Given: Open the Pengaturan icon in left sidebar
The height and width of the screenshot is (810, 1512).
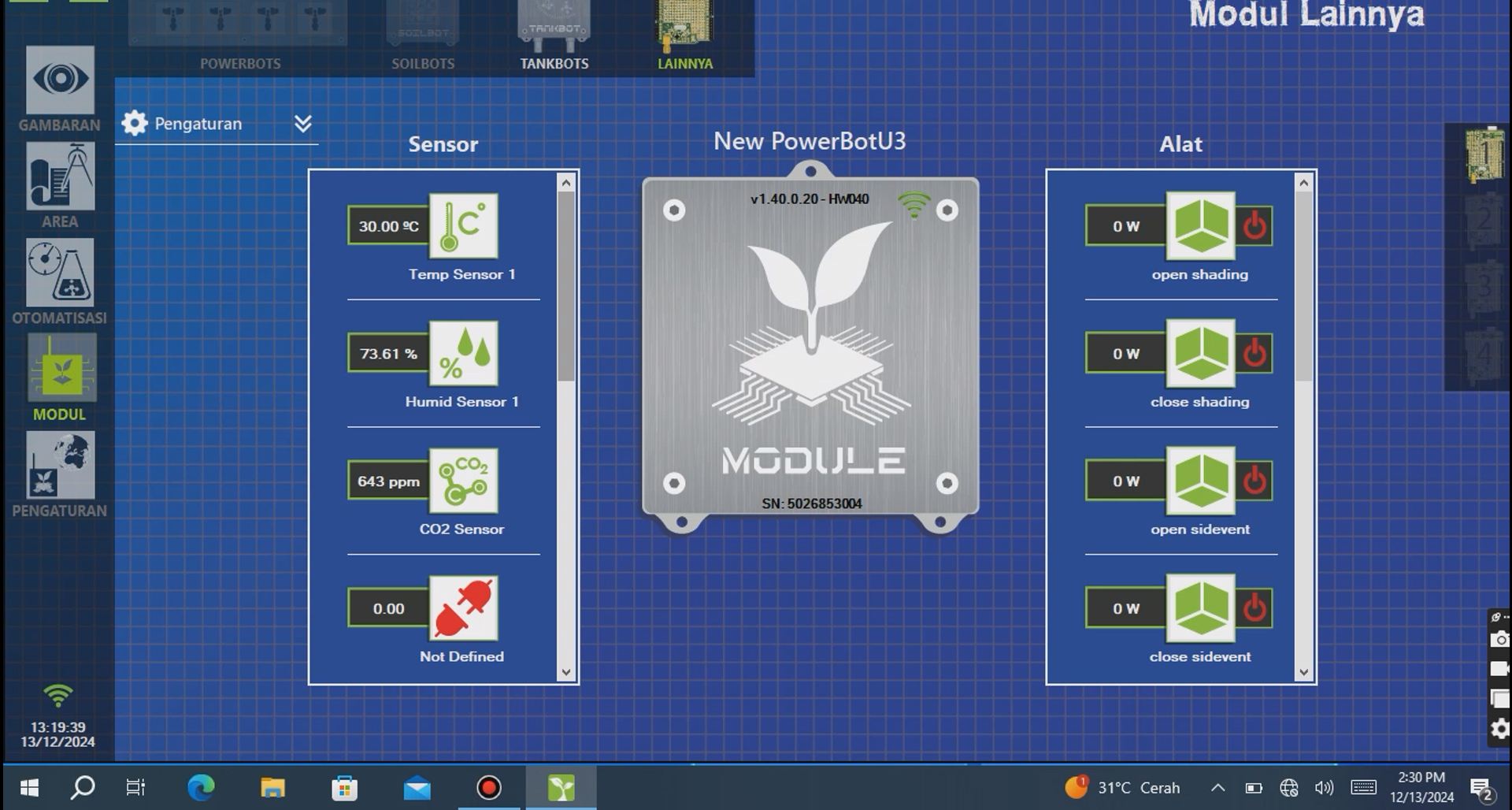Looking at the screenshot, I should (x=60, y=465).
